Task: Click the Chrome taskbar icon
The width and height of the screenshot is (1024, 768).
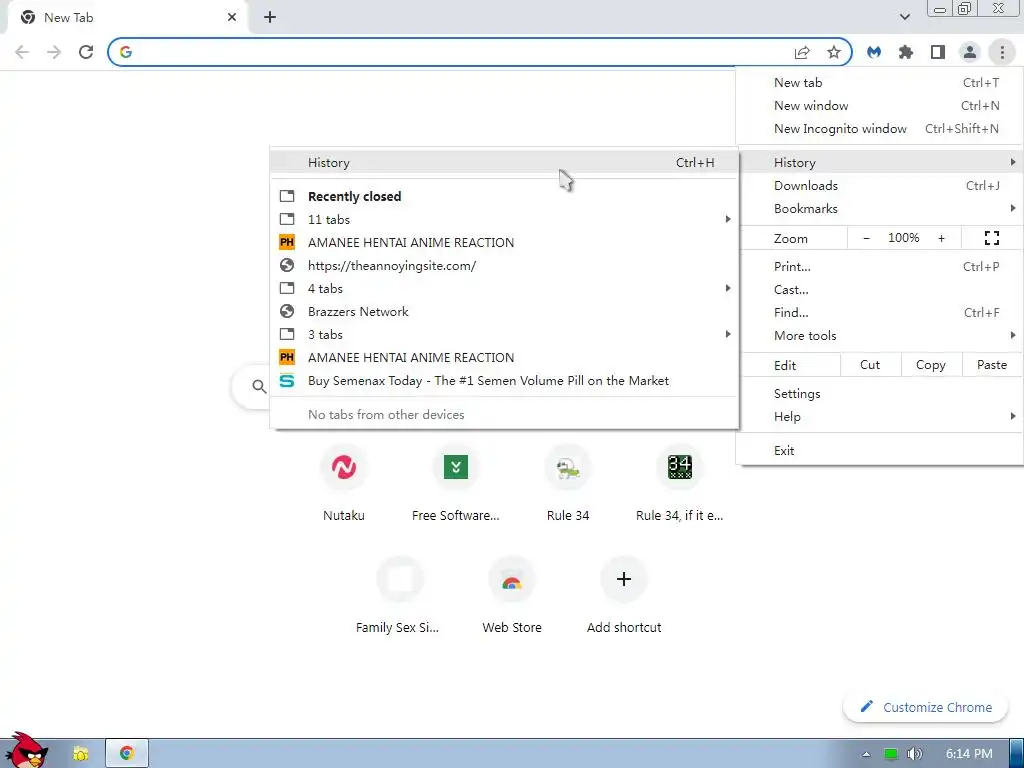Action: [x=127, y=754]
